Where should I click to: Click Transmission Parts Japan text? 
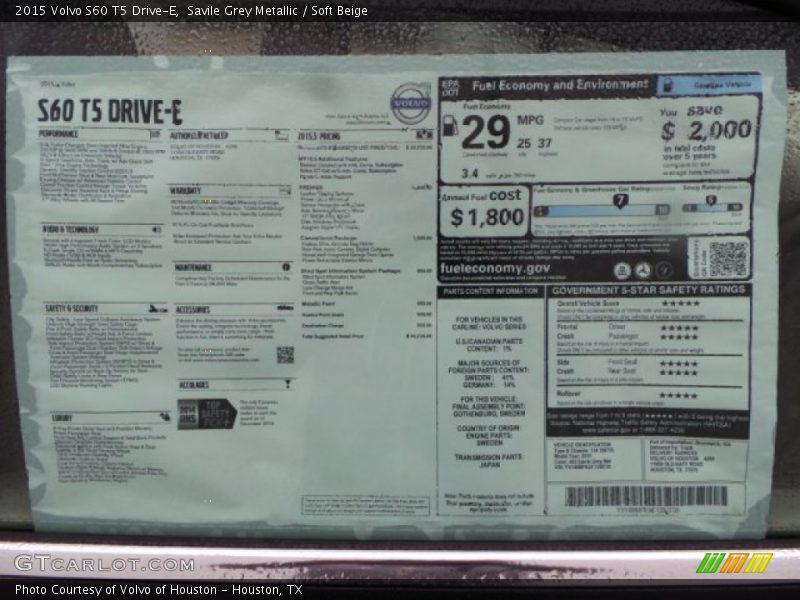click(489, 461)
